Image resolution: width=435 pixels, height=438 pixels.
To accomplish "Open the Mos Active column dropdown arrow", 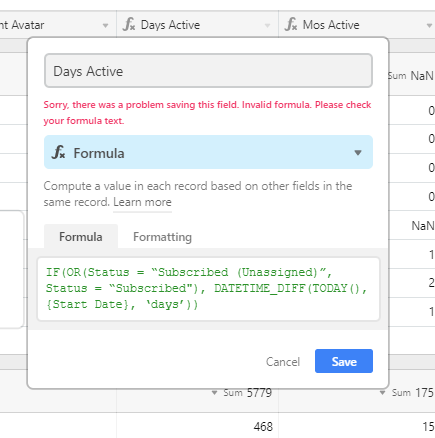I will point(429,25).
